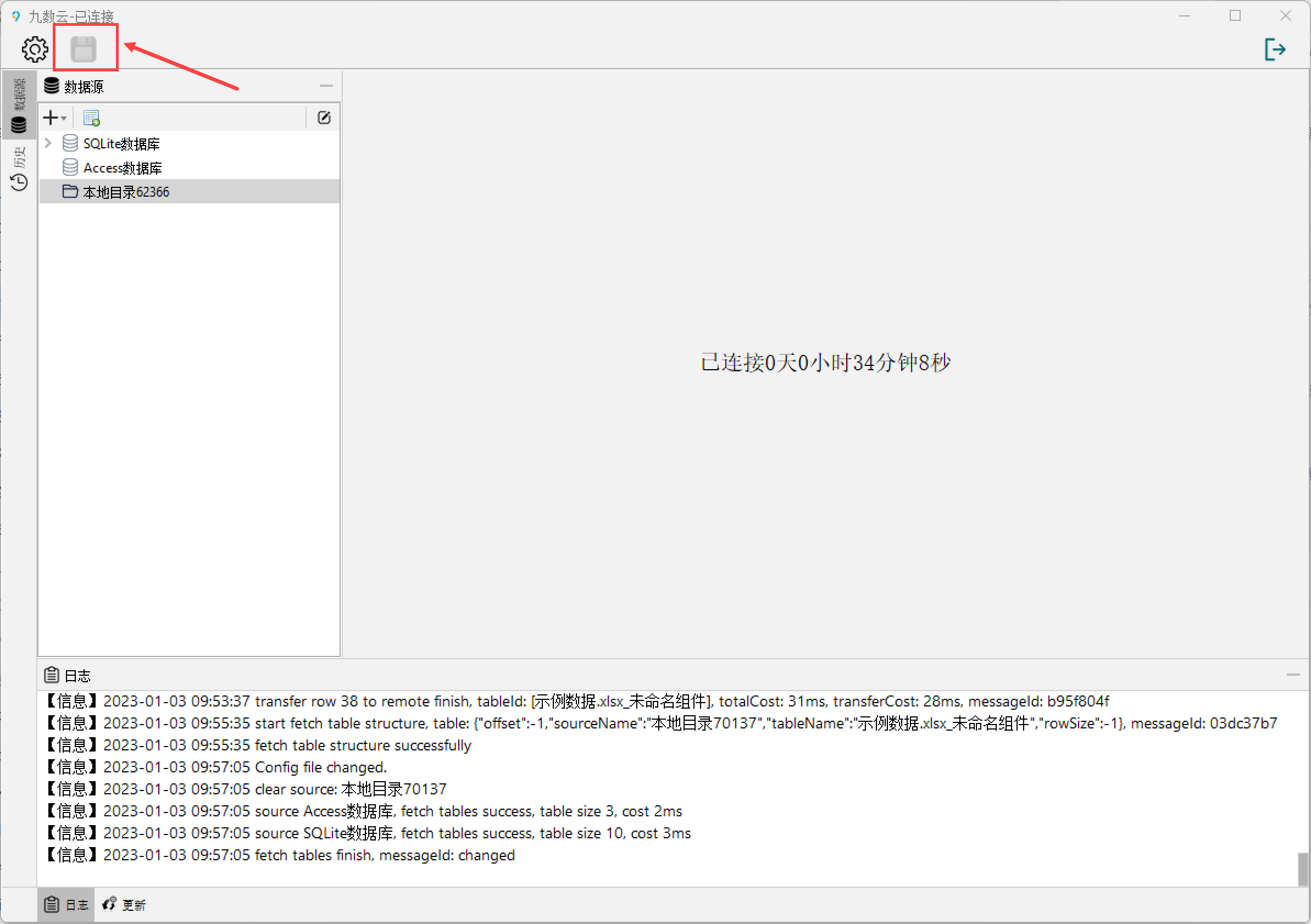The height and width of the screenshot is (924, 1311).
Task: Click the history clock sidebar icon
Action: [x=19, y=182]
